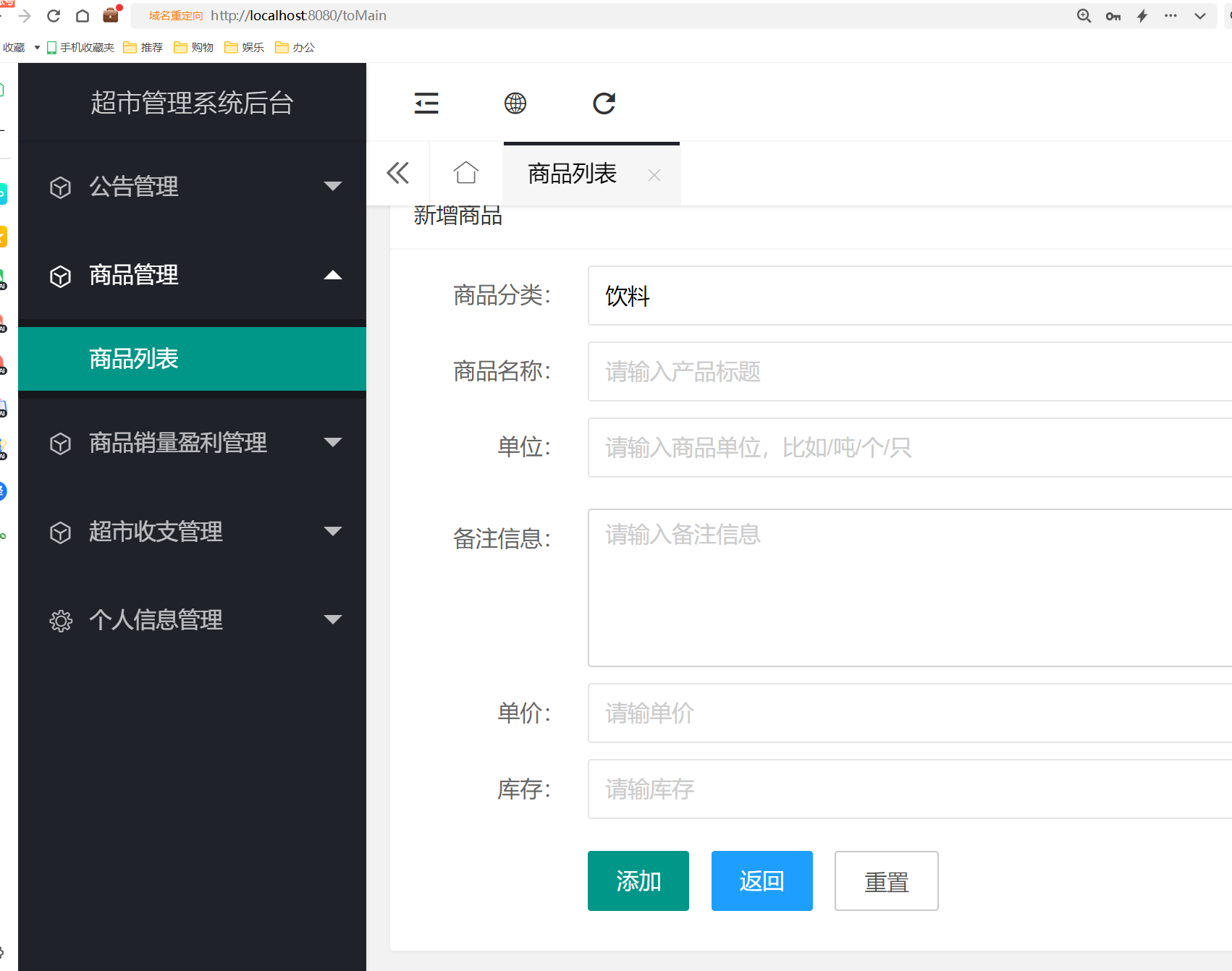Viewport: 1232px width, 971px height.
Task: Expand the 收藏 favorites dropdown arrow
Action: coord(37,48)
